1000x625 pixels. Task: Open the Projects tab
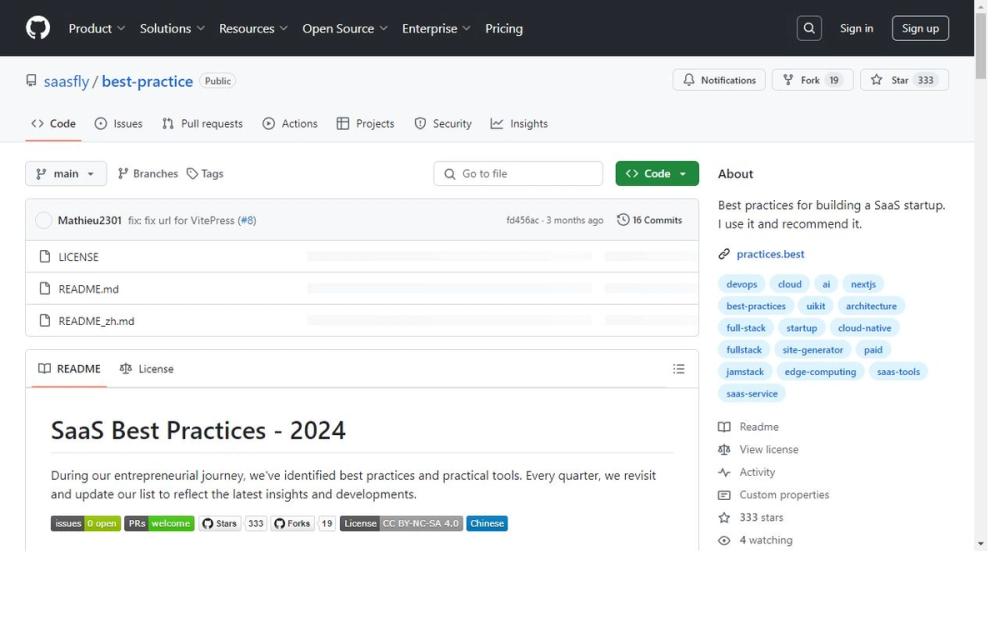pyautogui.click(x=365, y=124)
